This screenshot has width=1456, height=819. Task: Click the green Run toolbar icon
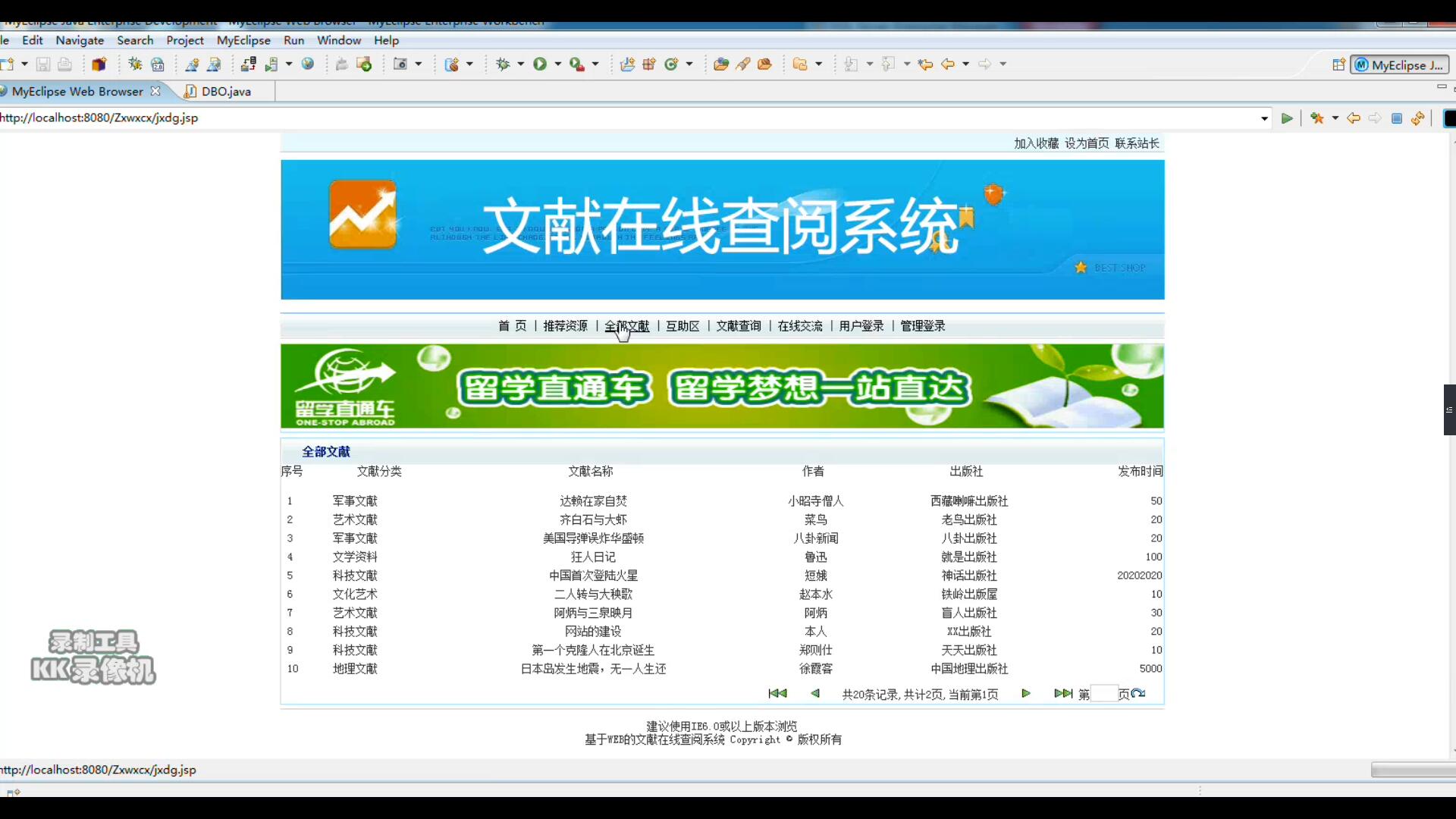pos(540,64)
